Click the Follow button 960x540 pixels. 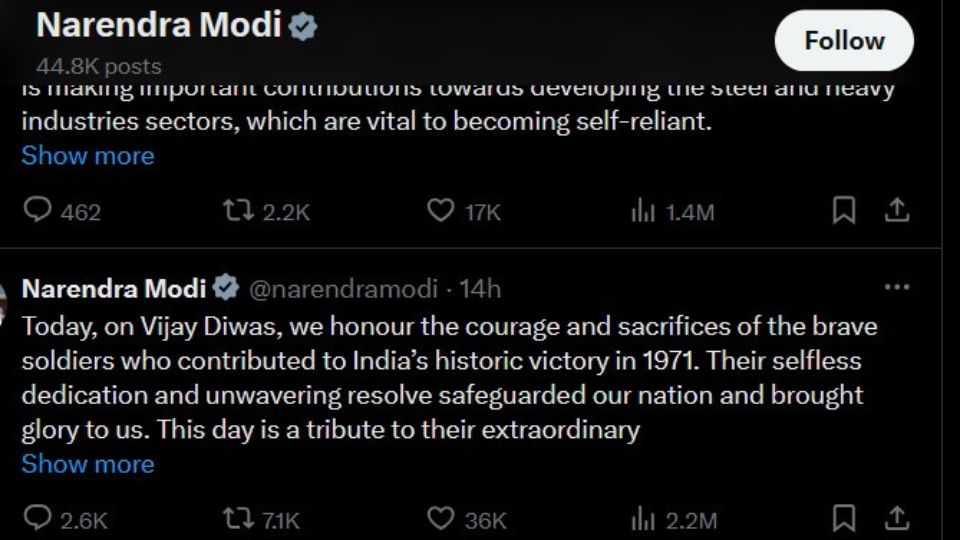tap(844, 41)
